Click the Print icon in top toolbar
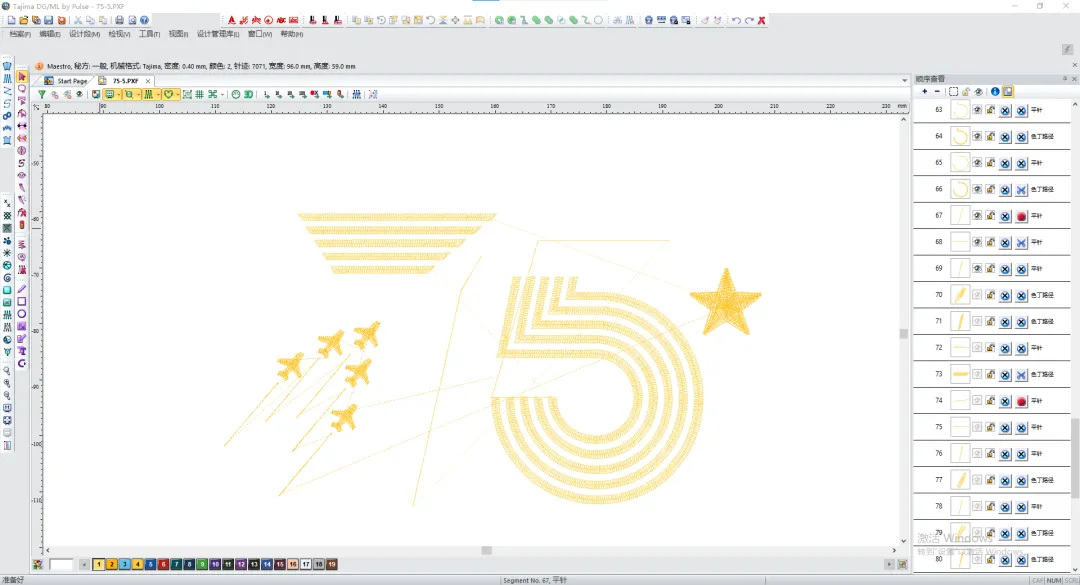The image size is (1080, 585). point(119,20)
